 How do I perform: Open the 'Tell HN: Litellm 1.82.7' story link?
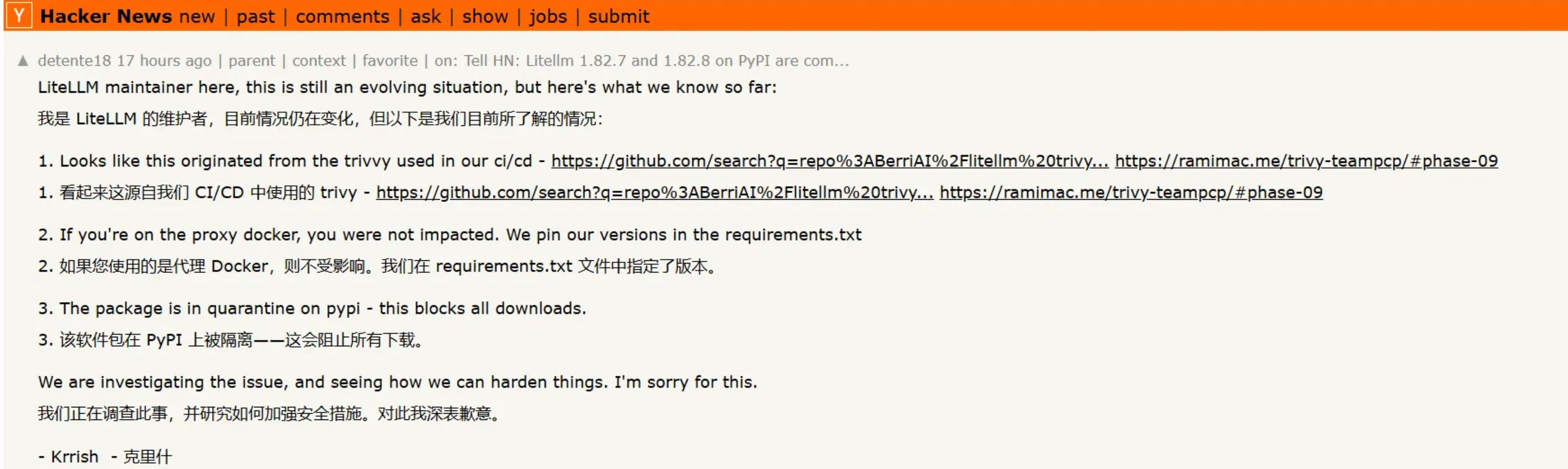click(655, 61)
